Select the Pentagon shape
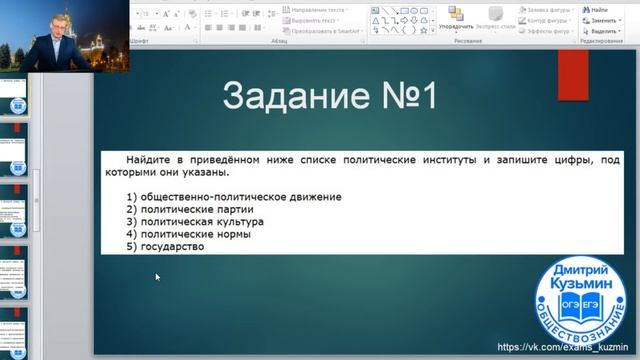This screenshot has height=360, width=640. click(x=424, y=20)
